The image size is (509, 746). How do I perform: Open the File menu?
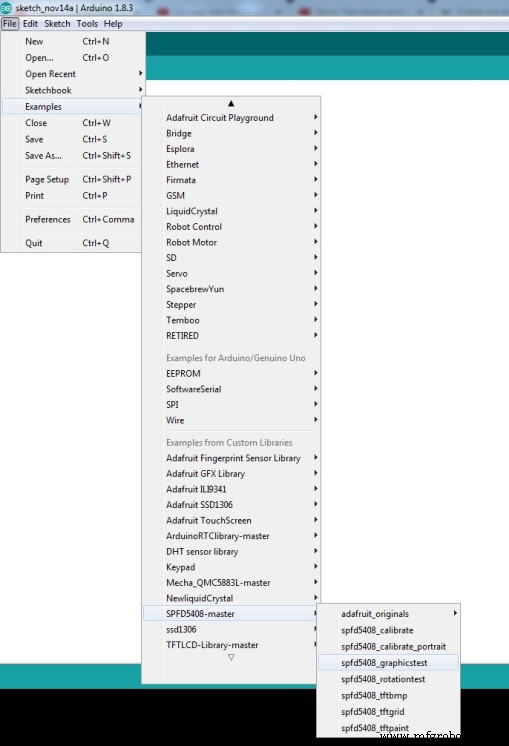[x=10, y=23]
